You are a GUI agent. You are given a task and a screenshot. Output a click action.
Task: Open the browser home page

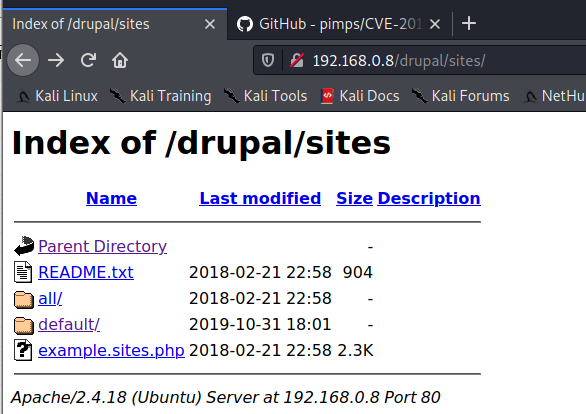pos(120,60)
